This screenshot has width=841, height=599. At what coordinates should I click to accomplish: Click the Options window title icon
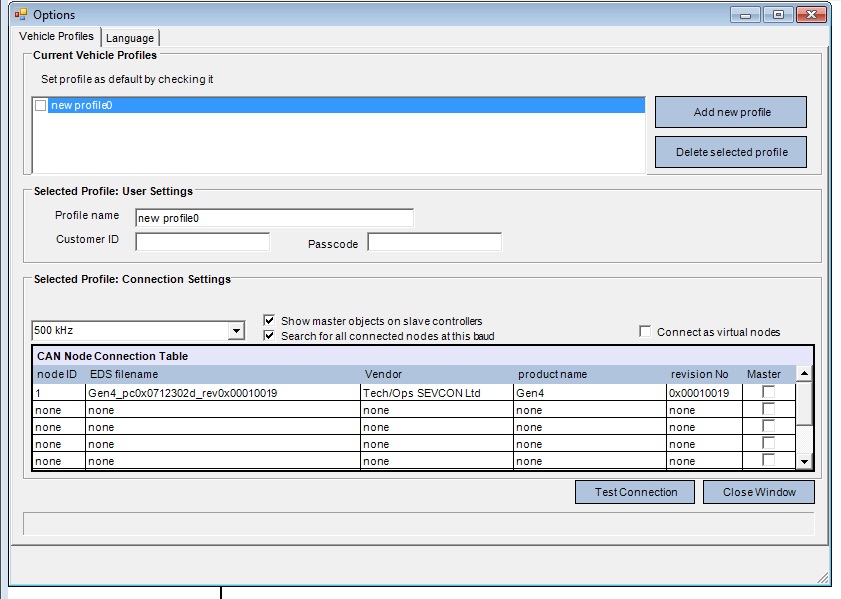(20, 14)
